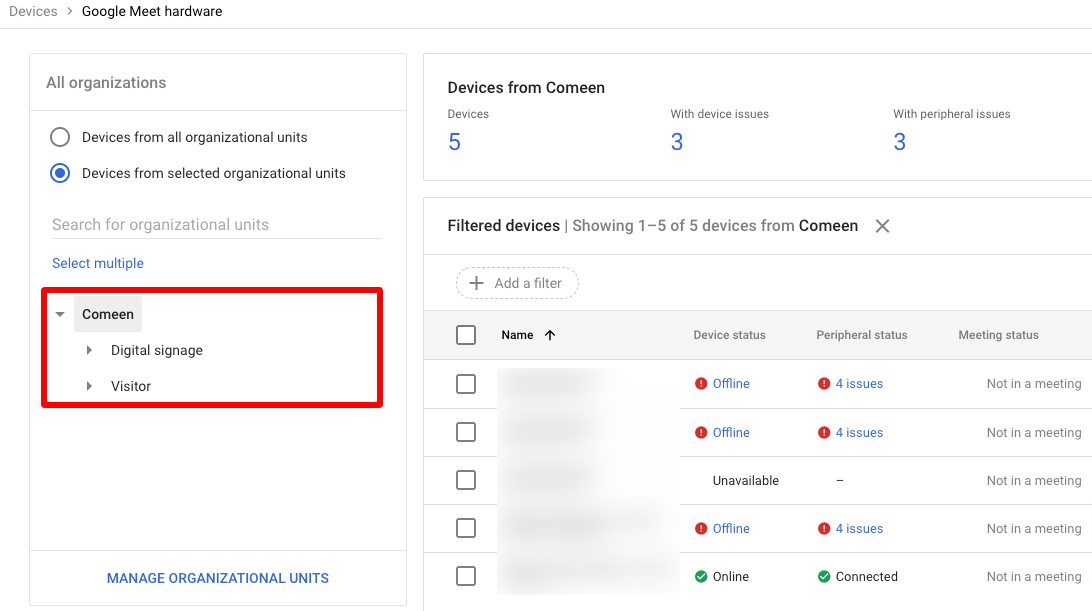
Task: Click the green check icon beside Online
Action: (x=701, y=576)
